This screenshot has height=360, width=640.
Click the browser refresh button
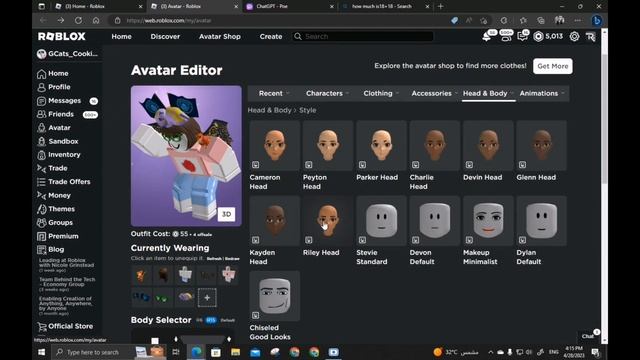pos(78,20)
